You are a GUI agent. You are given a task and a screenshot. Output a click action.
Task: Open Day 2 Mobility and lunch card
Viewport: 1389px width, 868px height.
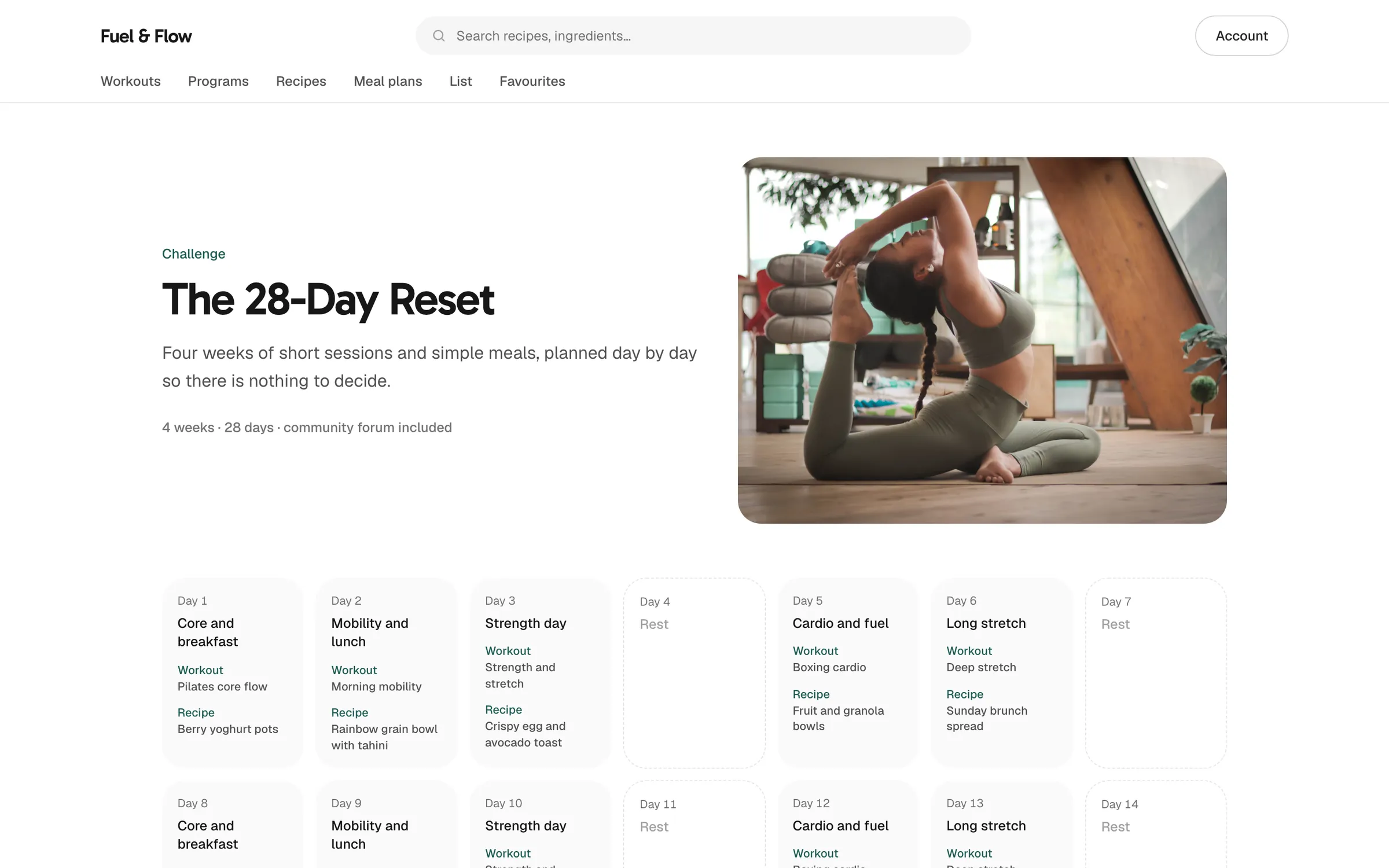pos(386,672)
